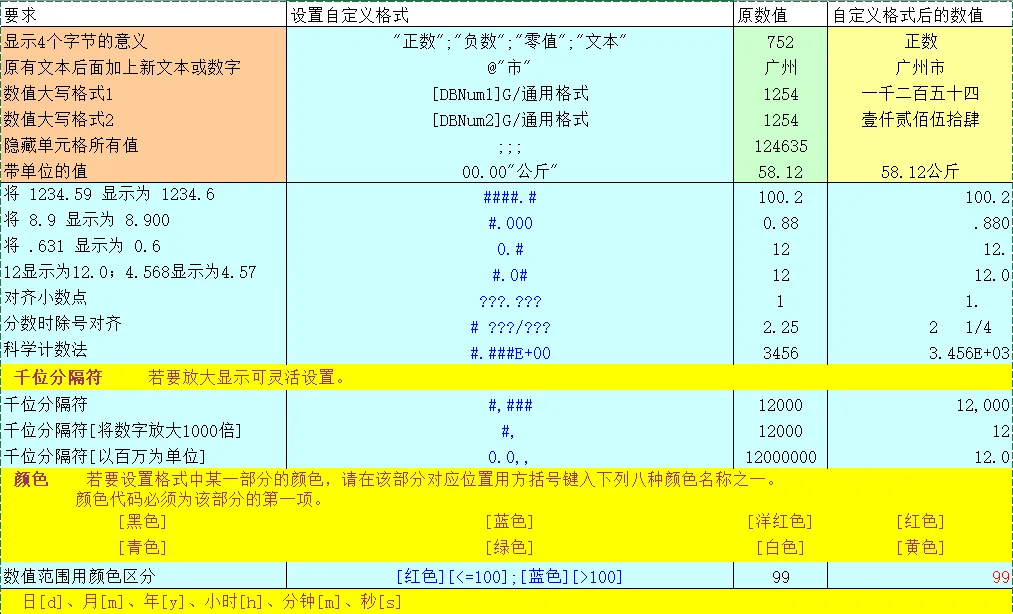Click the "数值范围用颜色区分" label cell

(x=143, y=576)
